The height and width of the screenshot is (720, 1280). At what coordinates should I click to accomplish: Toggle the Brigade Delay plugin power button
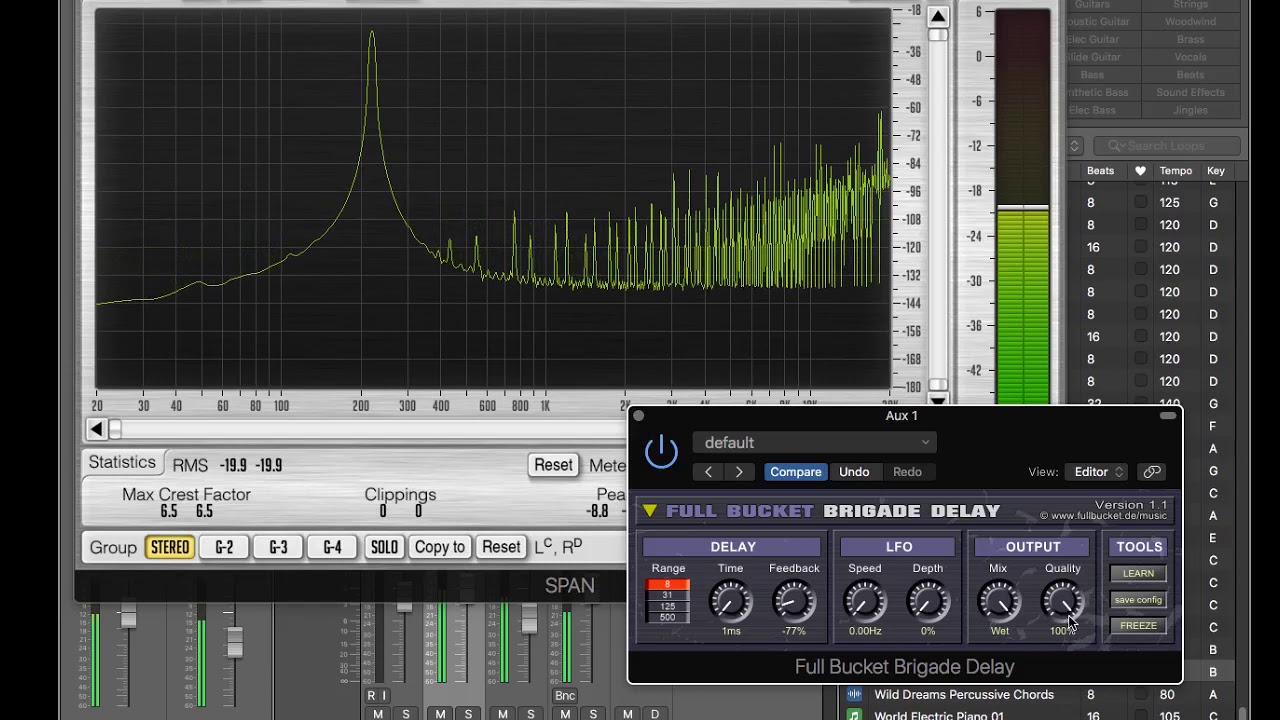[x=661, y=452]
